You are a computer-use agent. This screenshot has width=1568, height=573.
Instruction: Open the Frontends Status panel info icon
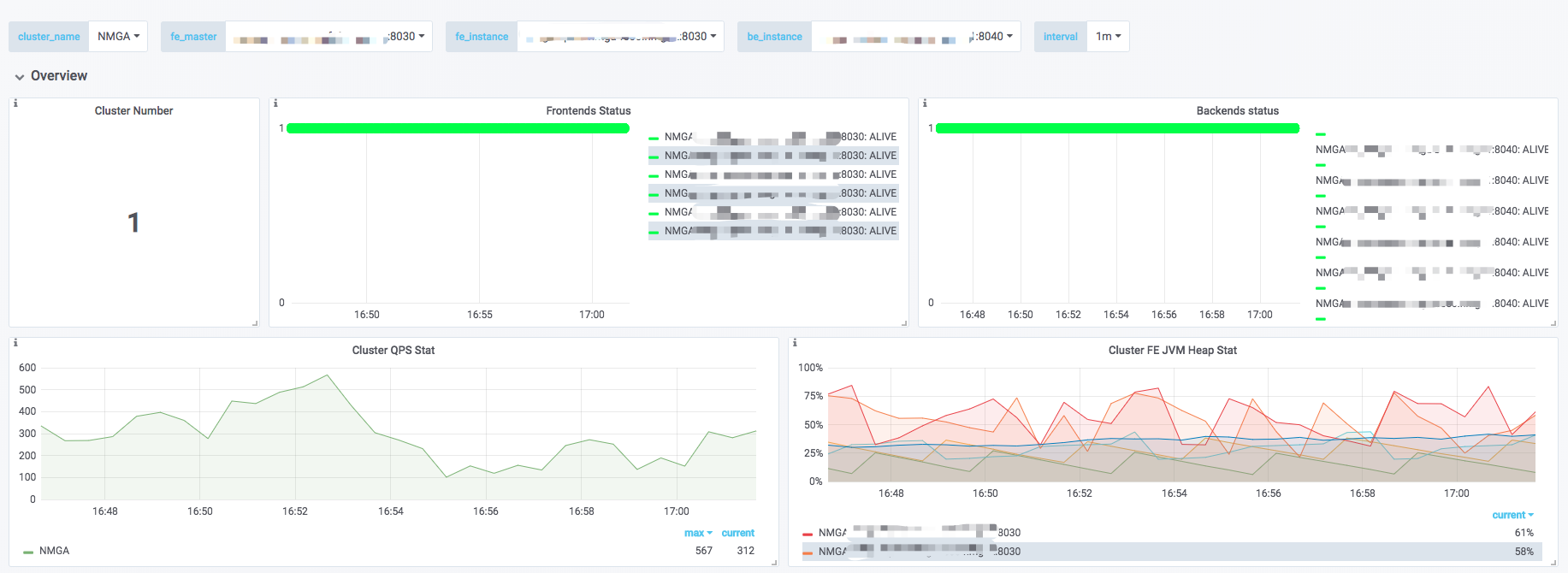click(x=275, y=103)
